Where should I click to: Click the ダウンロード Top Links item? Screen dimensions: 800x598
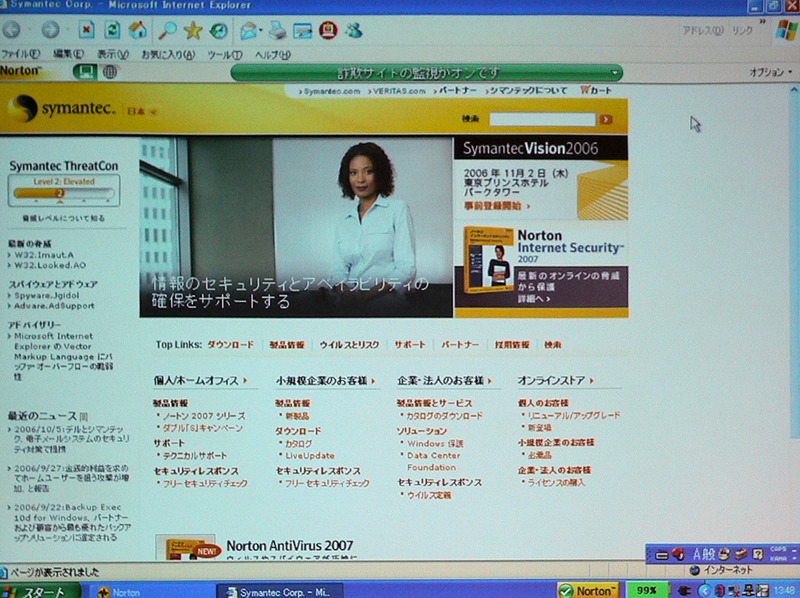pyautogui.click(x=230, y=344)
